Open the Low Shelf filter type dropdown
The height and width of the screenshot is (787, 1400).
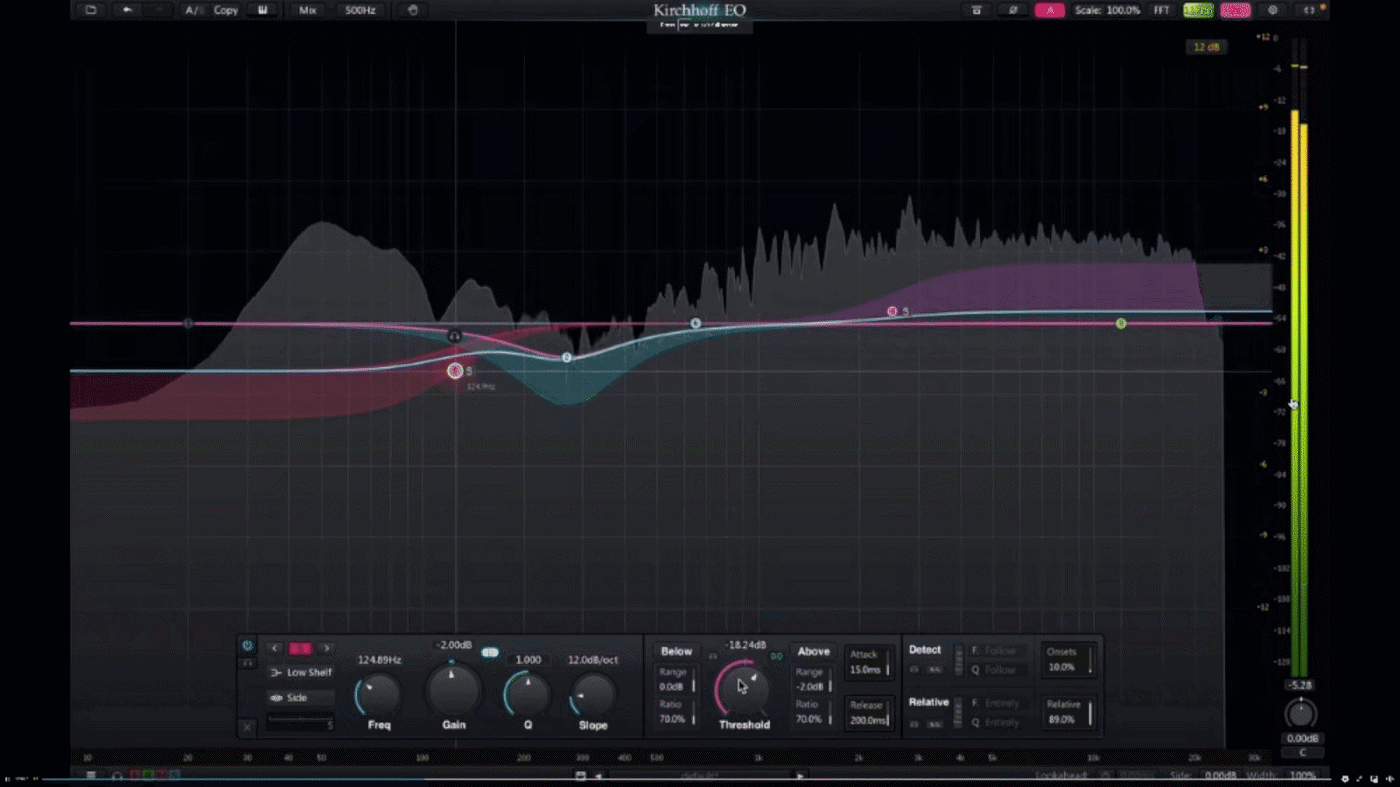pyautogui.click(x=302, y=673)
